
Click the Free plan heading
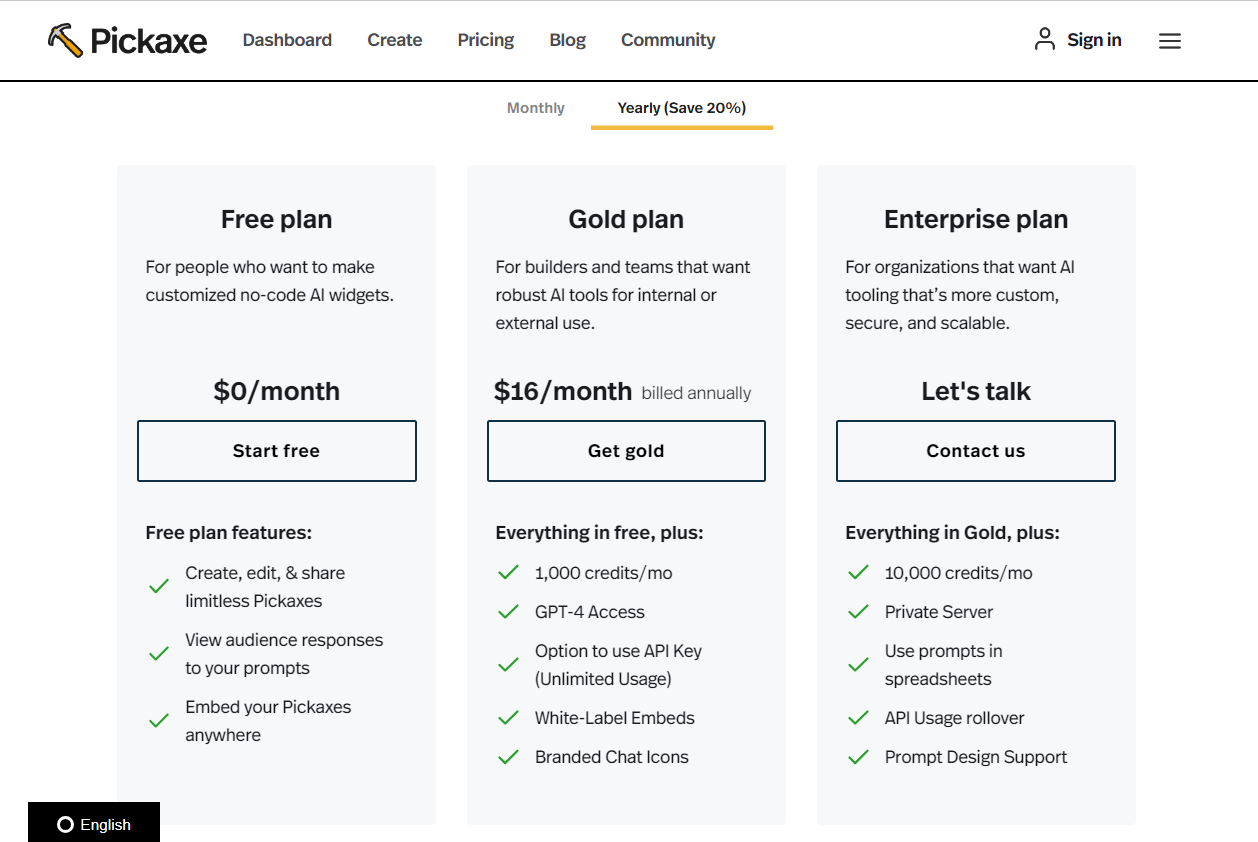click(277, 219)
